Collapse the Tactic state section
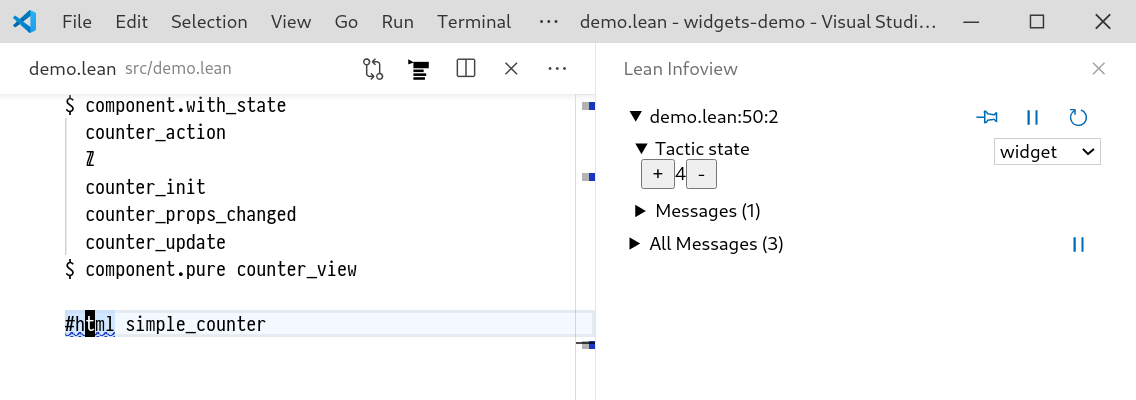 tap(641, 149)
